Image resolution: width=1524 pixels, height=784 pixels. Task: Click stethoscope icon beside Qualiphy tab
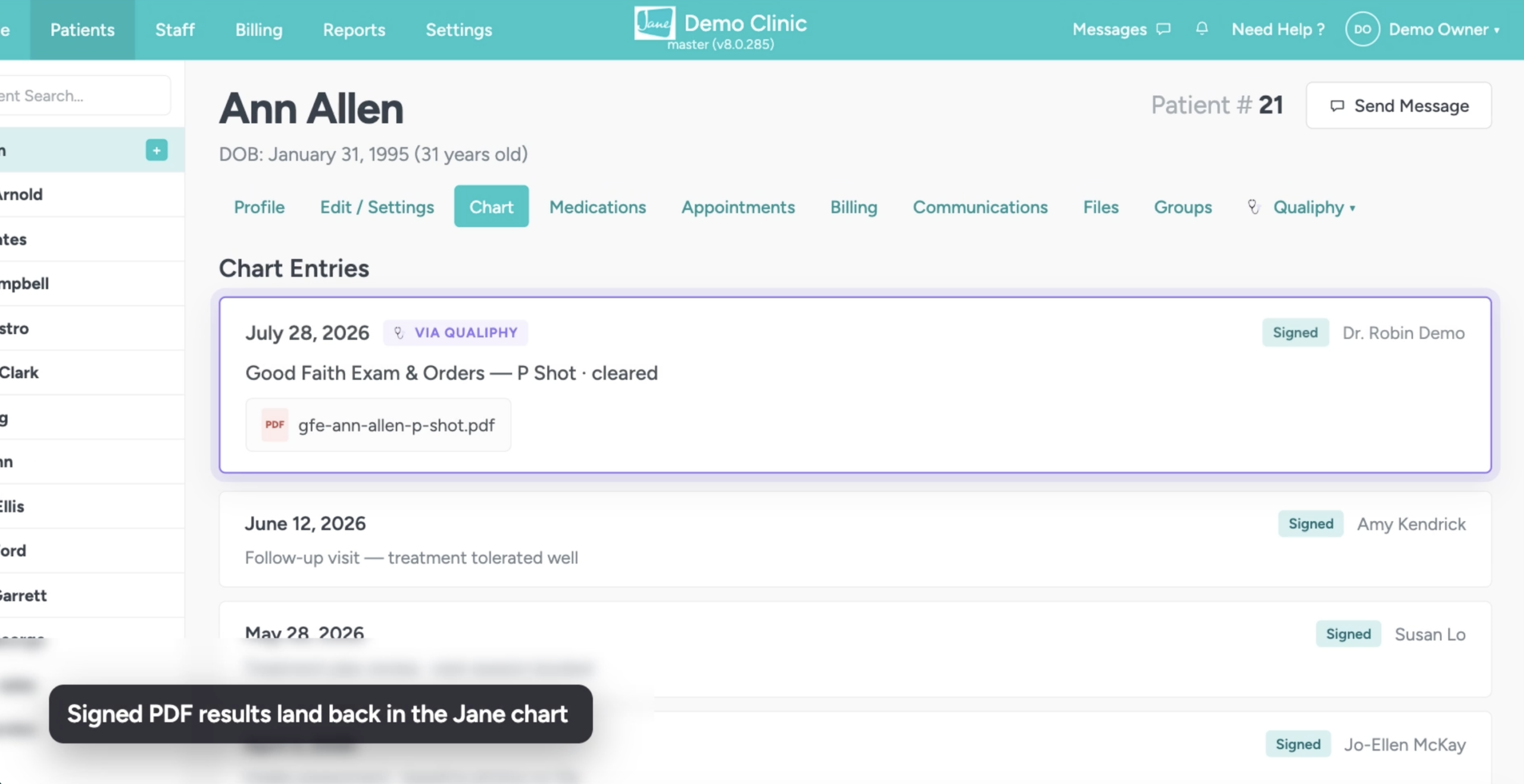[x=1253, y=207]
